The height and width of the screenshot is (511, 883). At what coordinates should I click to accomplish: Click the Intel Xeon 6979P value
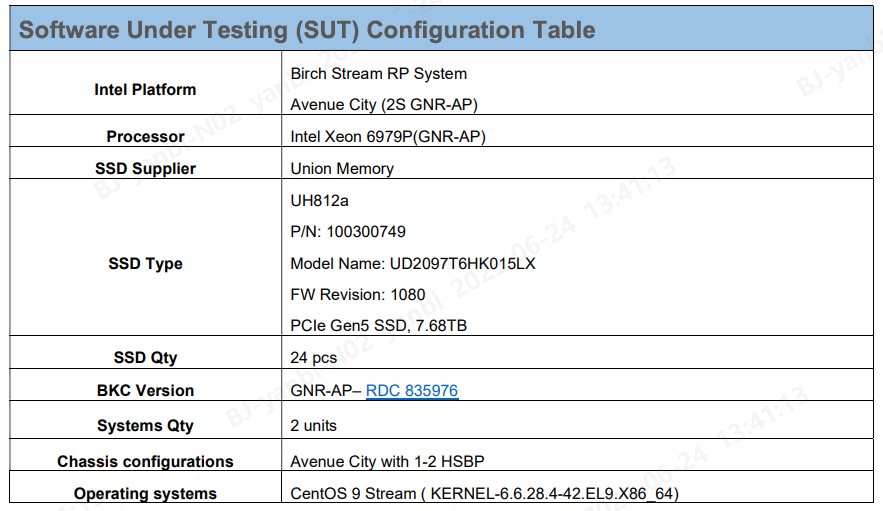coord(388,137)
